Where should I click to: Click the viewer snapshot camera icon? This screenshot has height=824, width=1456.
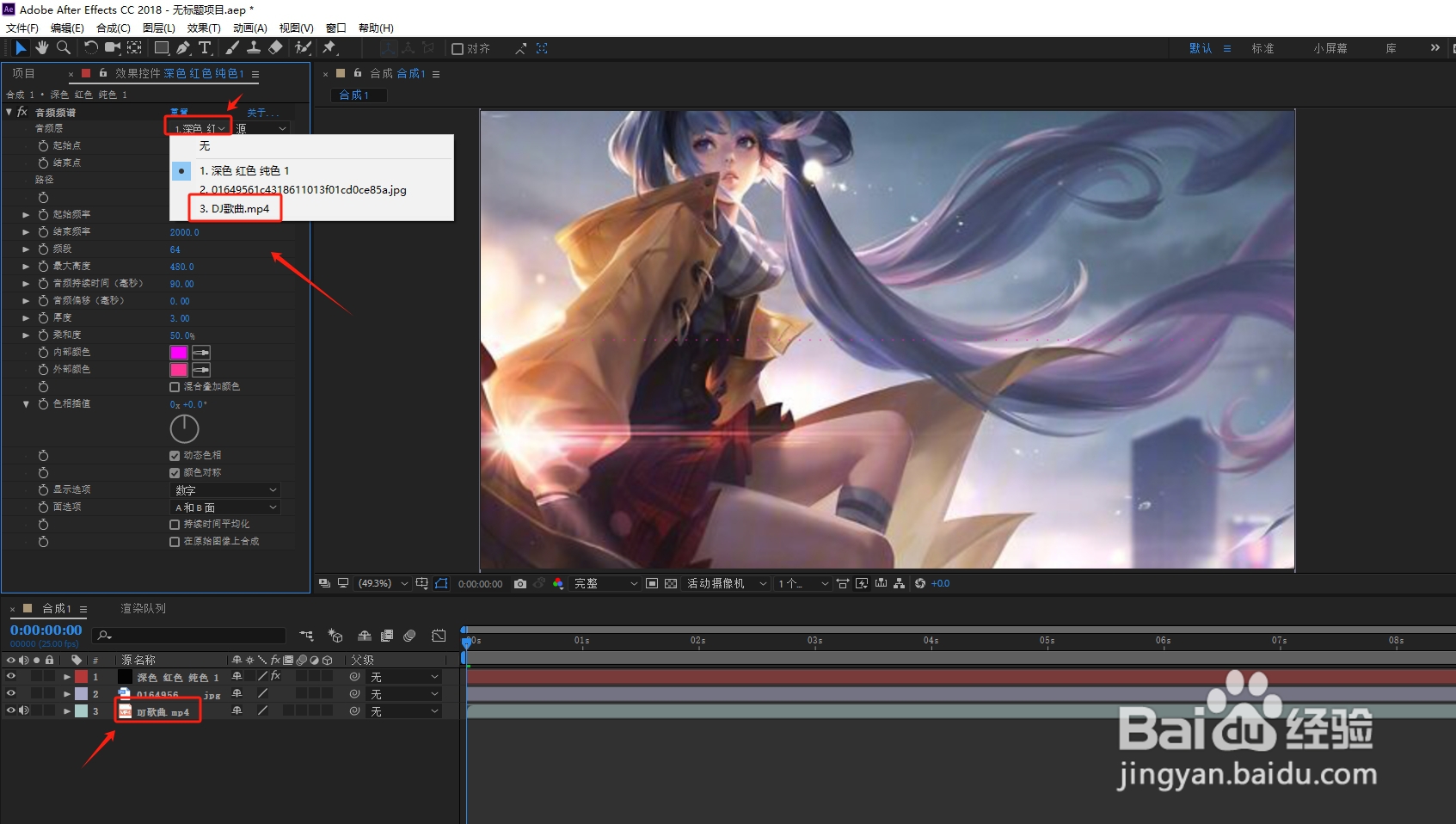[x=520, y=583]
